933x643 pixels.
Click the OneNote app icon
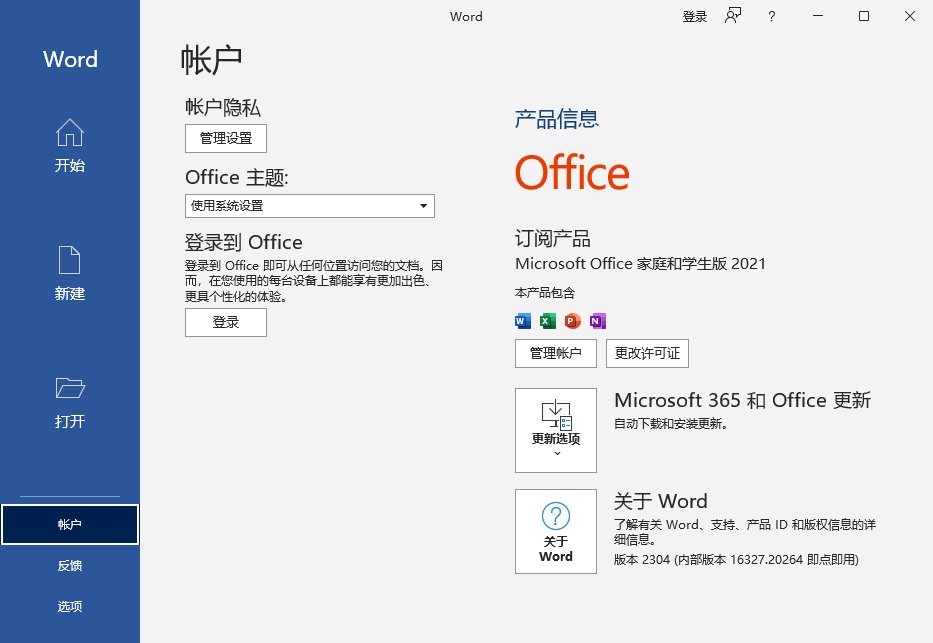(x=597, y=321)
